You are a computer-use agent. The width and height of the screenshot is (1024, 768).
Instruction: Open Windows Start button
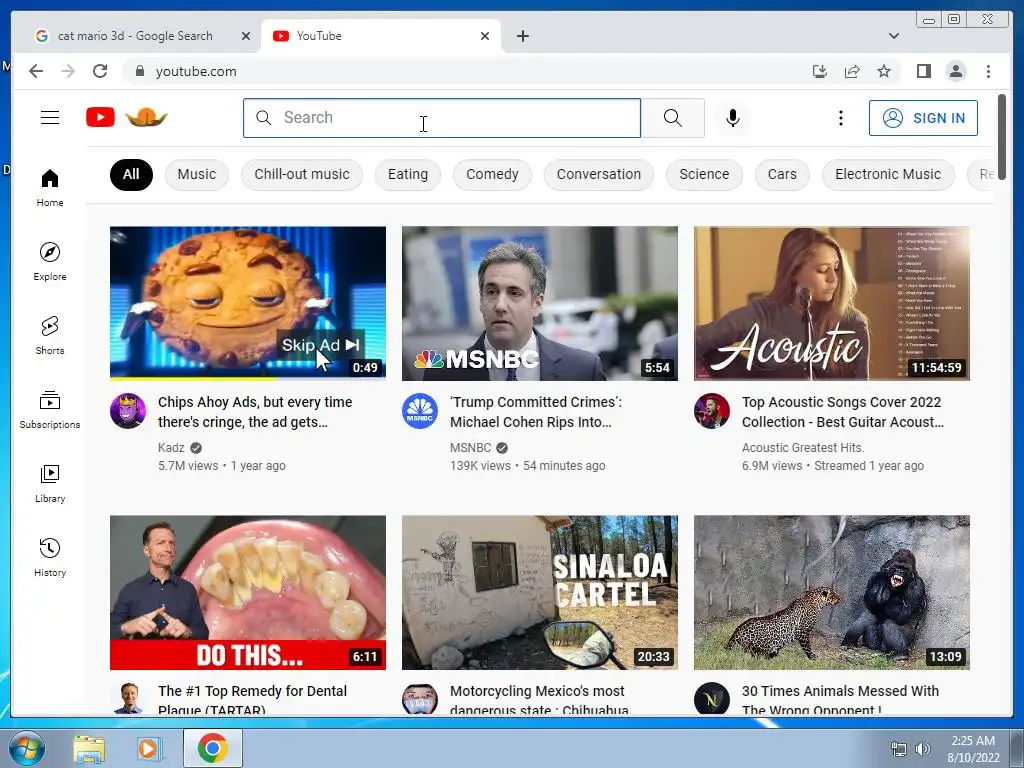coord(25,748)
